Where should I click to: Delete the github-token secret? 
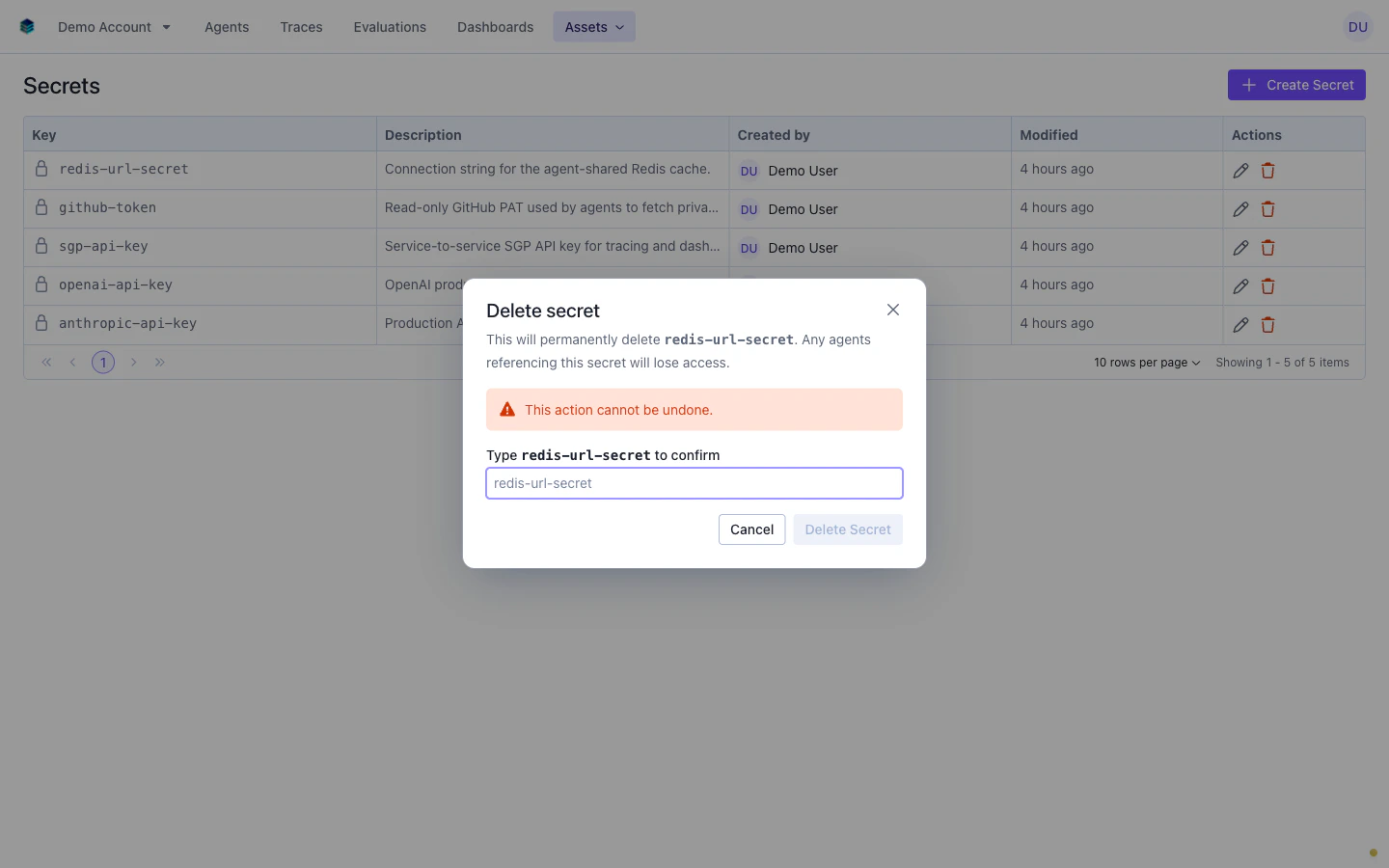(x=1267, y=209)
